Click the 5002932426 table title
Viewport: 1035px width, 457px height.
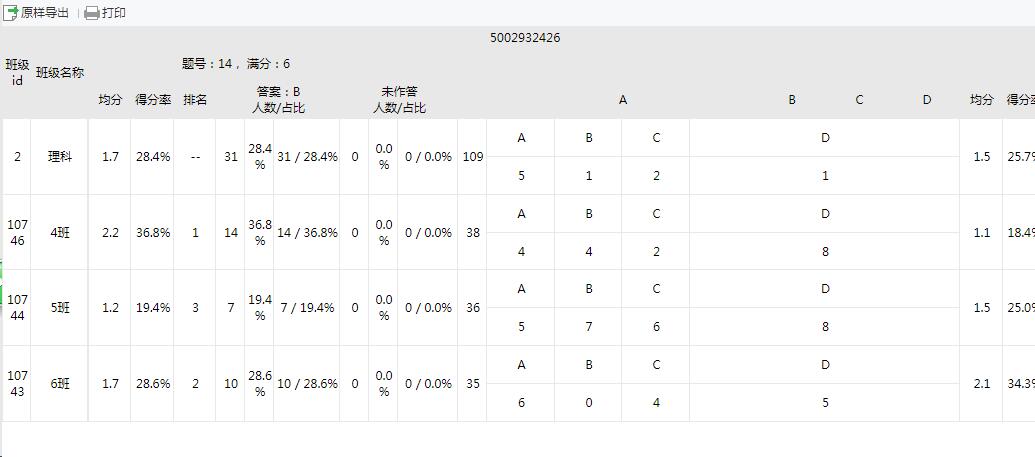click(525, 38)
